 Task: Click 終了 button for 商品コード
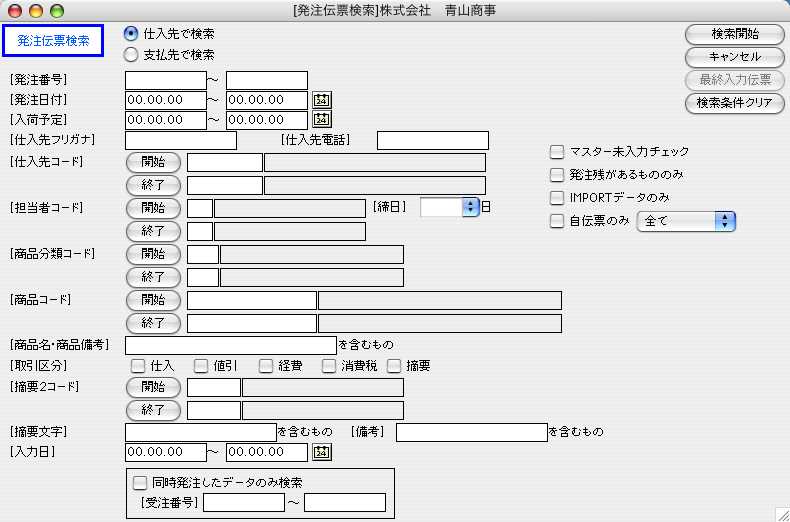pyautogui.click(x=153, y=323)
